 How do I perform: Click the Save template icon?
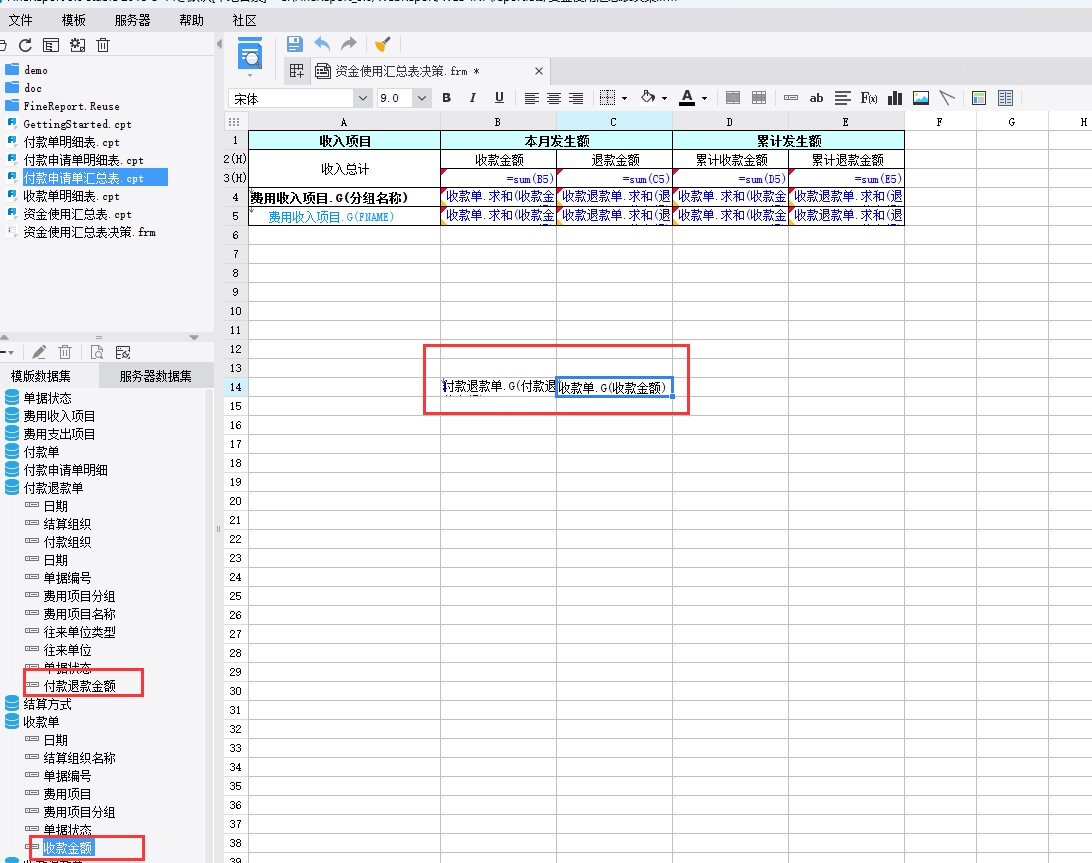tap(295, 45)
